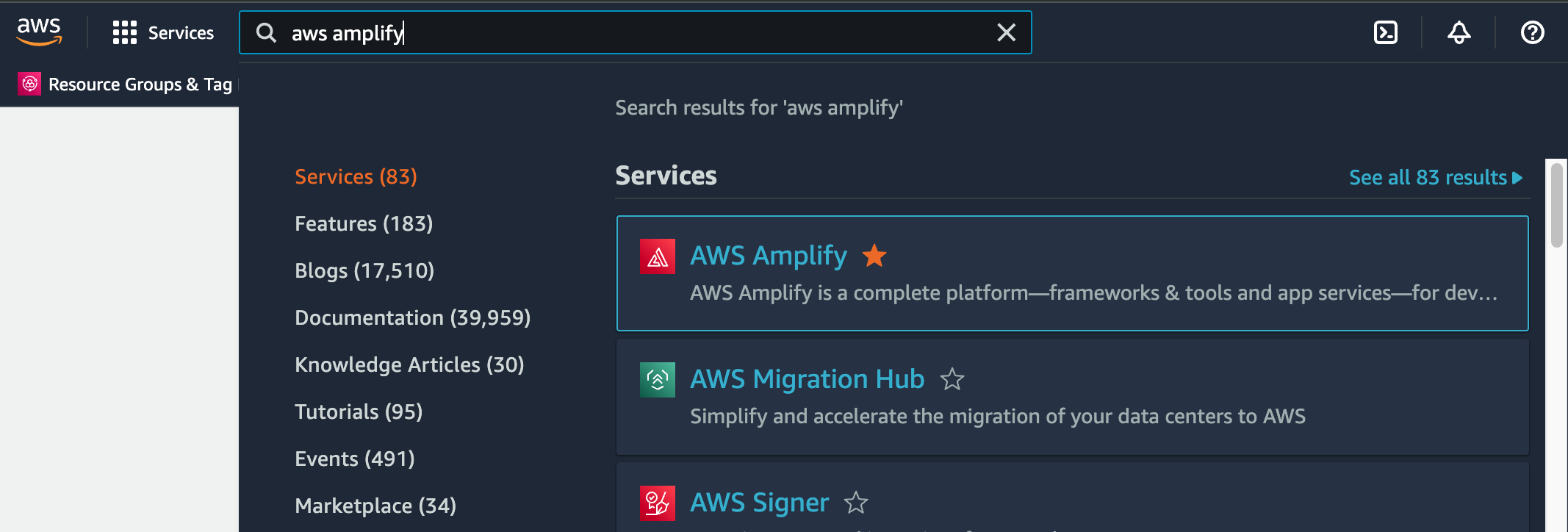Open the Services menu label
The height and width of the screenshot is (532, 1568).
181,33
